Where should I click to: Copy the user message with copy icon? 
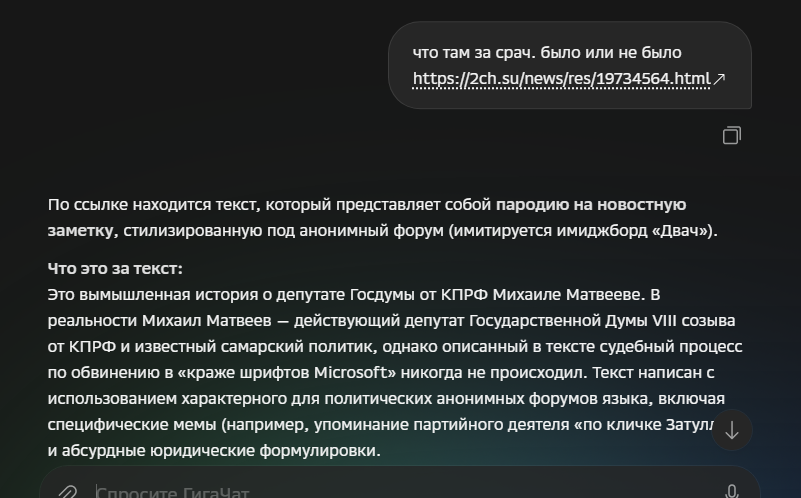pos(732,135)
